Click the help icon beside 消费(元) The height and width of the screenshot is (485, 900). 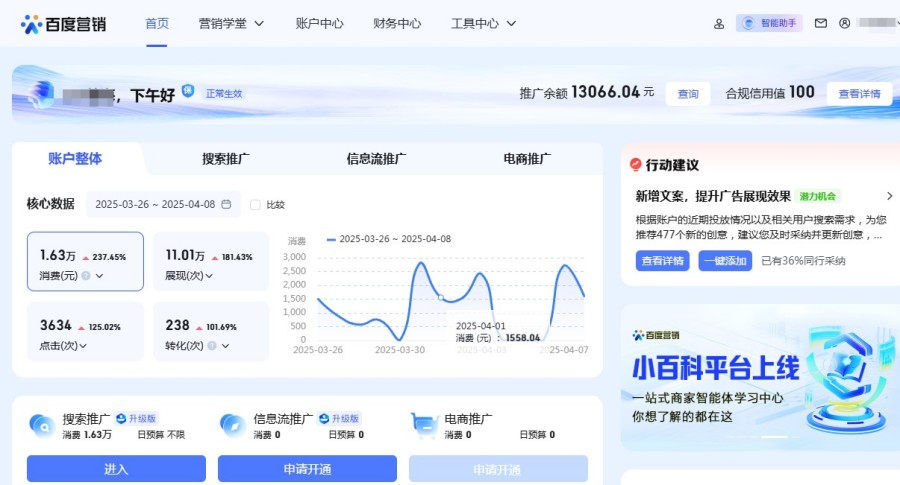click(86, 276)
